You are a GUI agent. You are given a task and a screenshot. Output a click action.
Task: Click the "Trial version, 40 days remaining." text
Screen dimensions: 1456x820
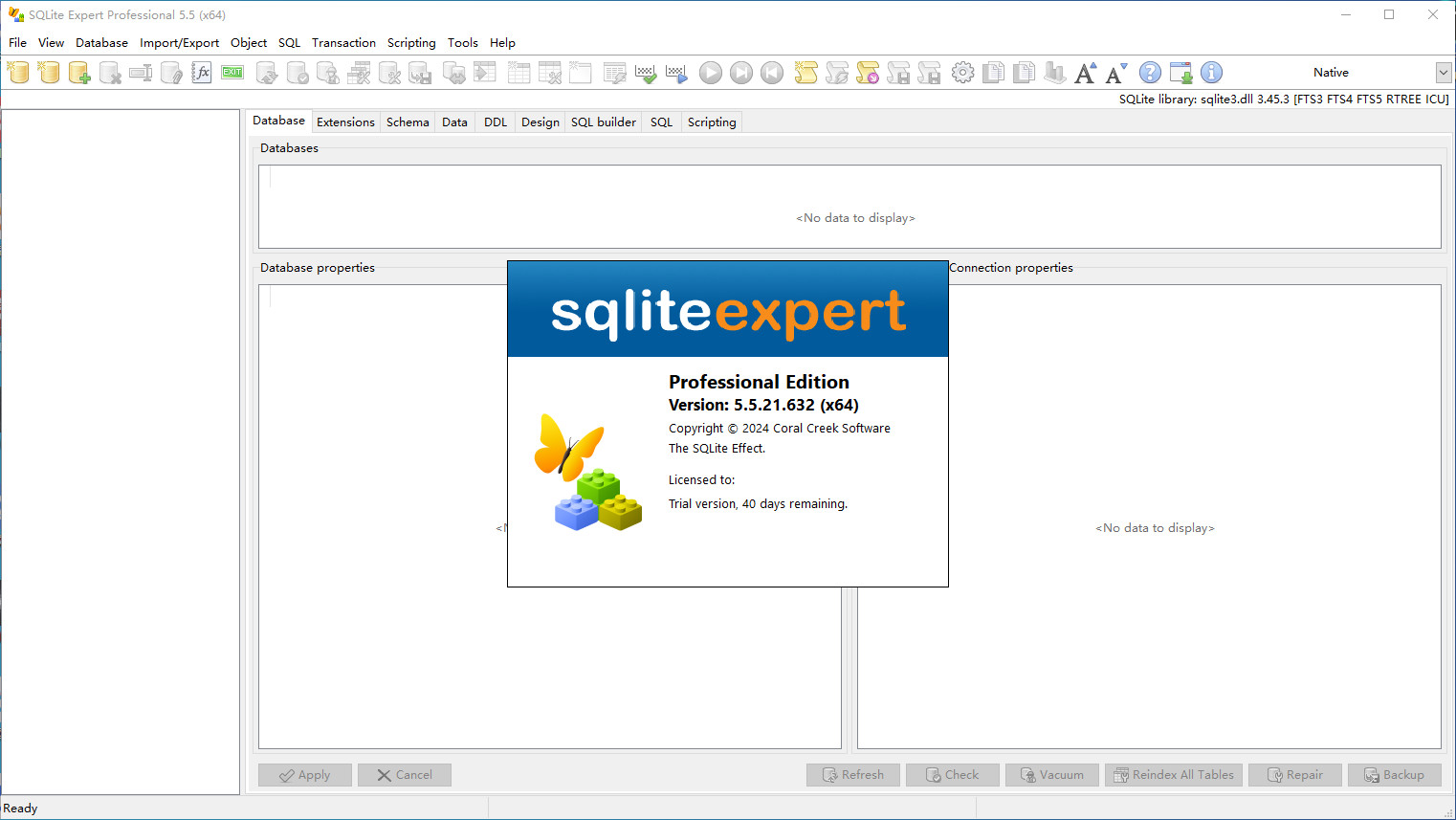click(x=758, y=504)
